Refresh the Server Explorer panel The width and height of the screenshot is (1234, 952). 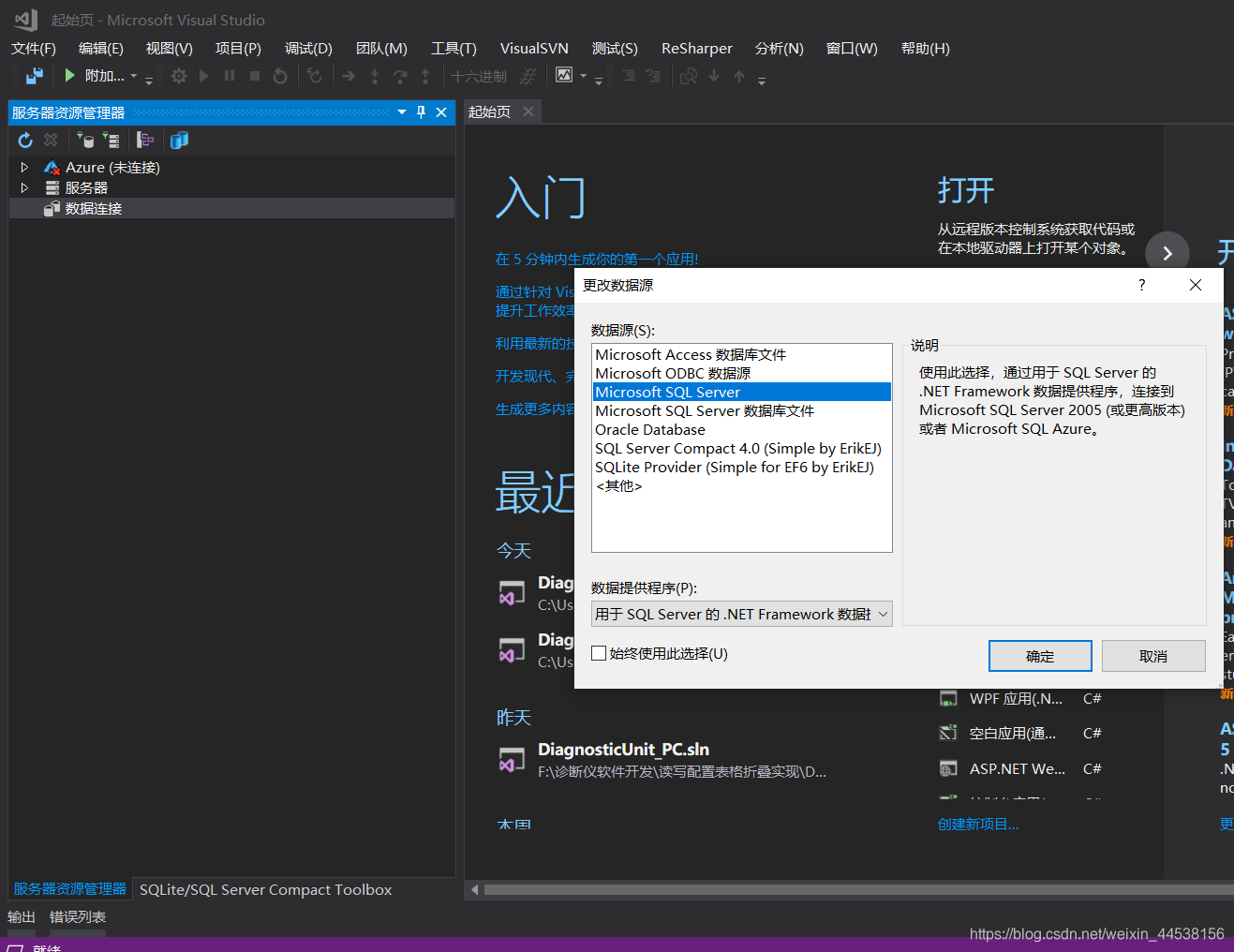[x=25, y=140]
